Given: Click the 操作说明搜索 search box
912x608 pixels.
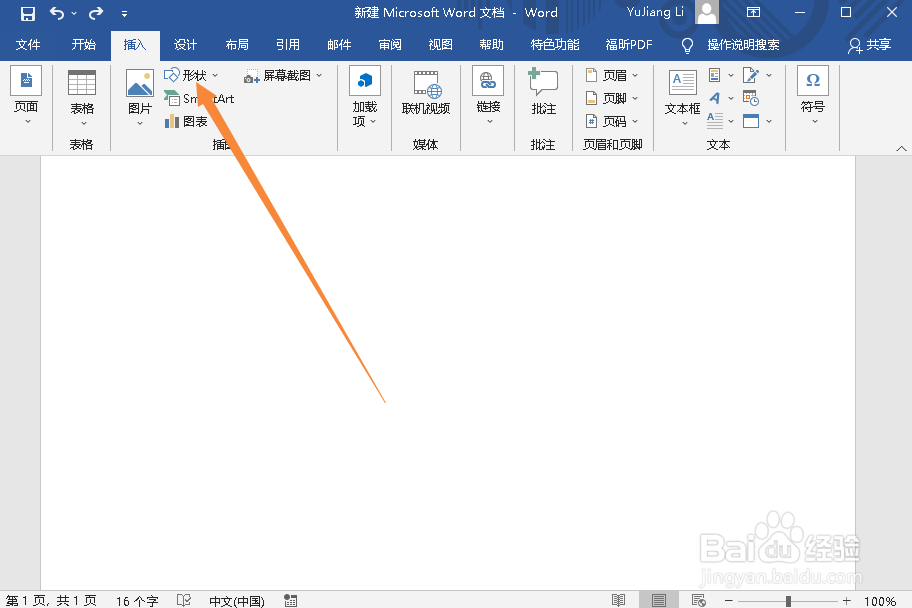Looking at the screenshot, I should (x=743, y=45).
